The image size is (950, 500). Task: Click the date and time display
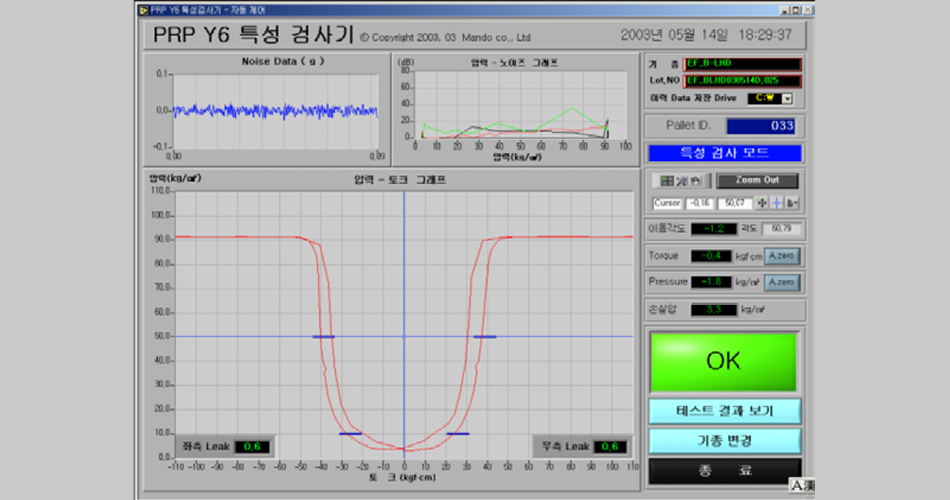point(706,35)
